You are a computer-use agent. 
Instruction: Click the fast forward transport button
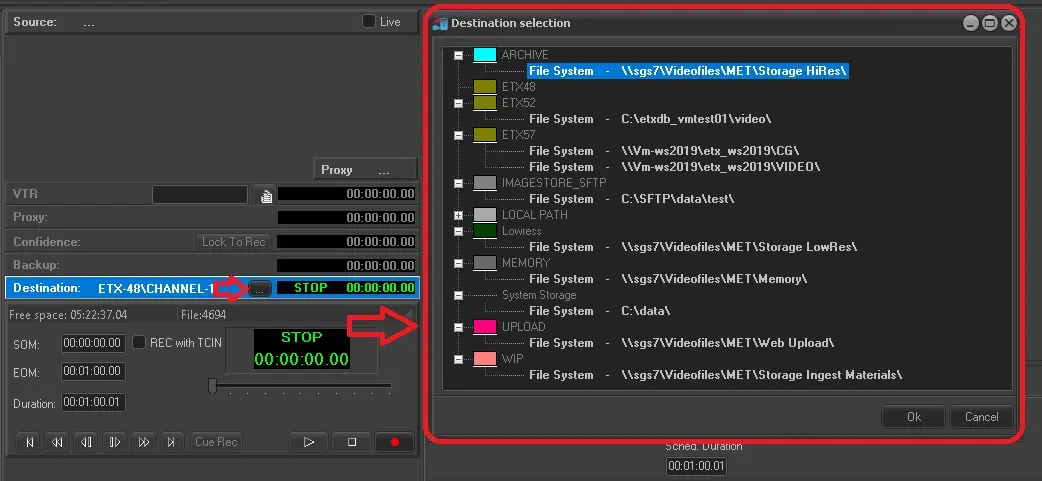click(x=144, y=442)
